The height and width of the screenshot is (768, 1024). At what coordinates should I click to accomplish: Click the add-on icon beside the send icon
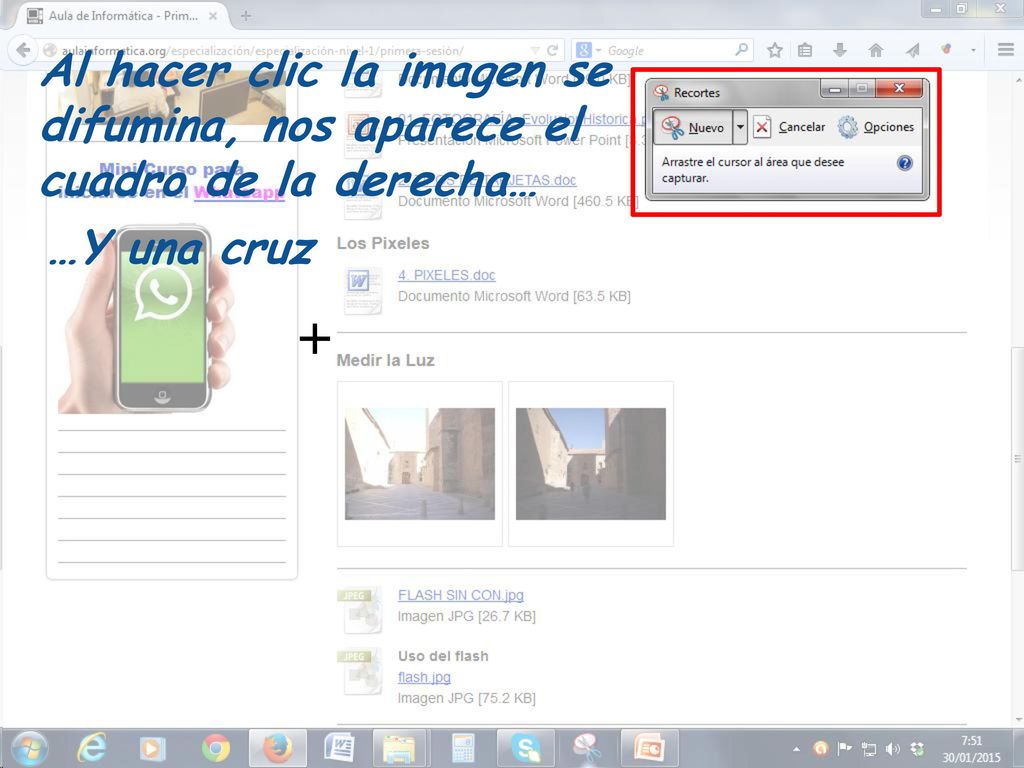point(946,50)
